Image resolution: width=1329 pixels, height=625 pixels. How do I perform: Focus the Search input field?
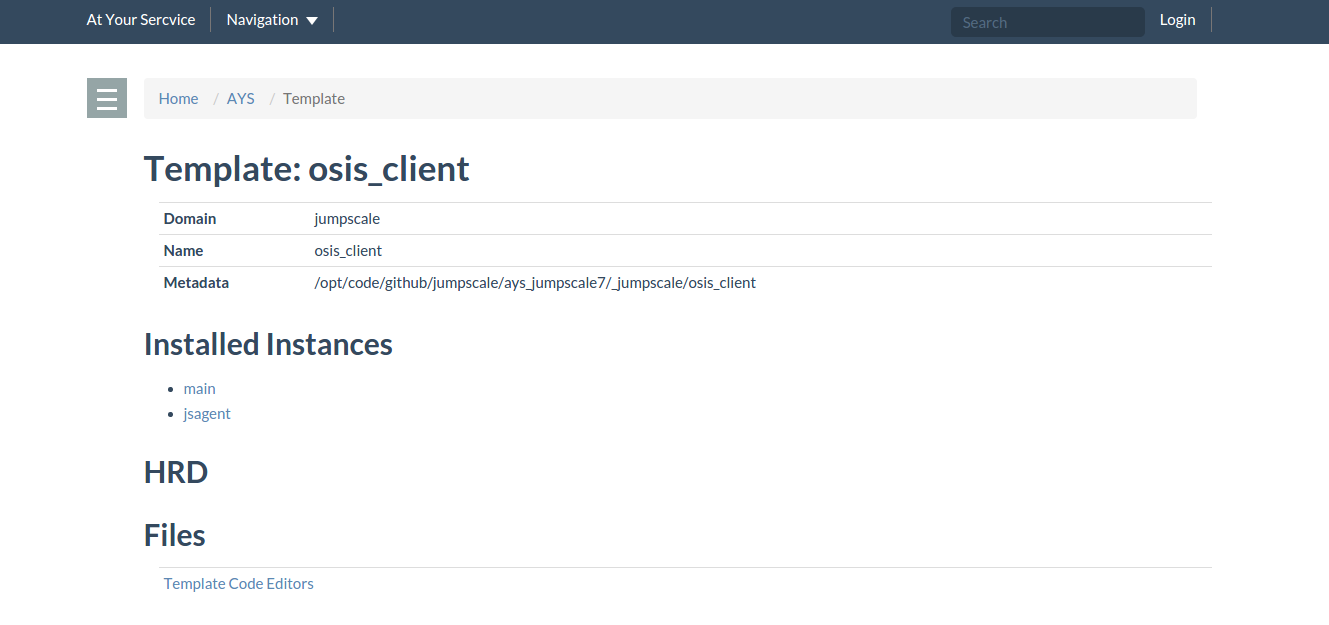tap(1046, 22)
